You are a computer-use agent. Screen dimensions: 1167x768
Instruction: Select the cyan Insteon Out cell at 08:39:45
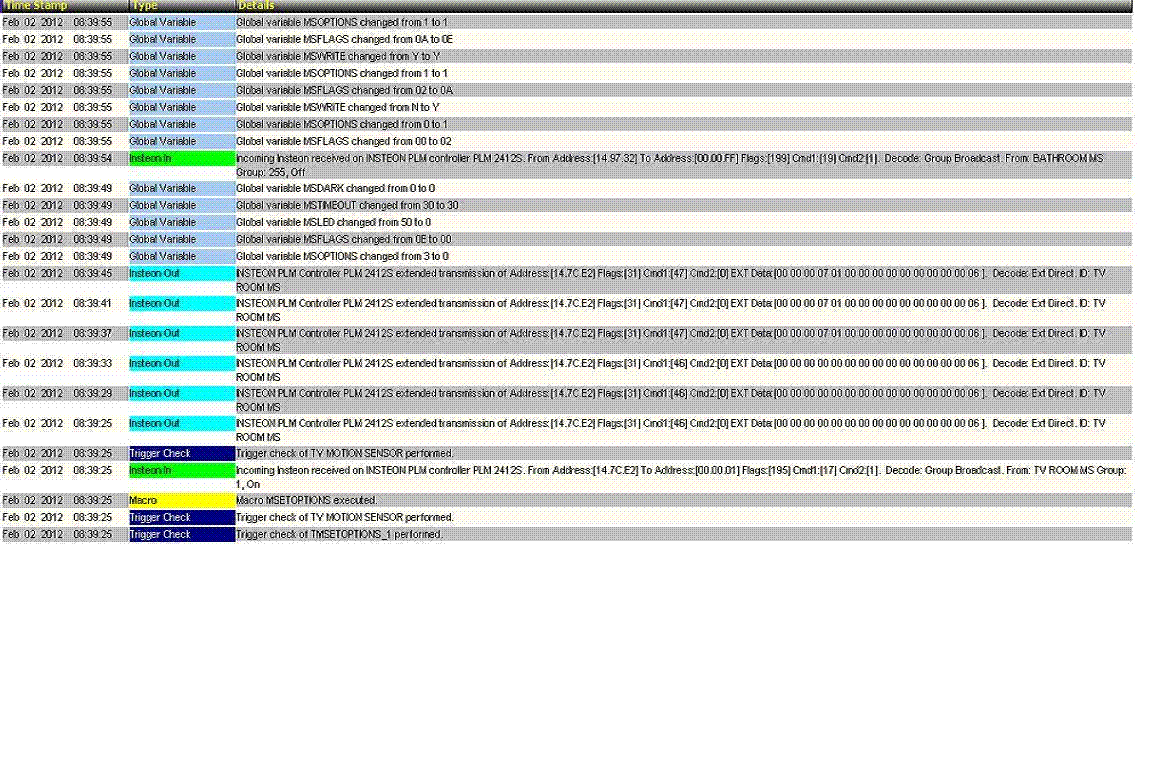click(x=181, y=273)
